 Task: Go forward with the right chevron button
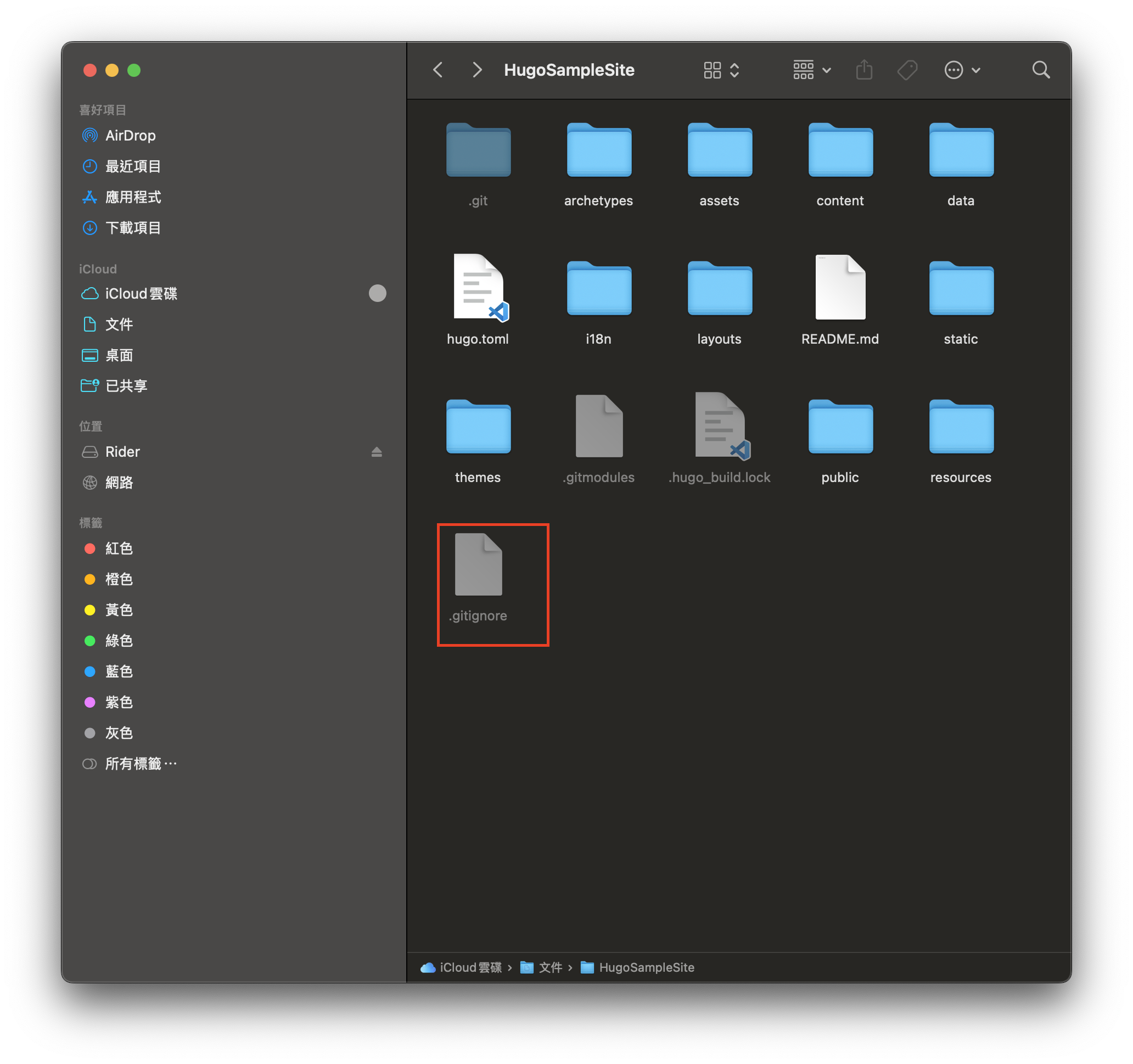tap(477, 70)
